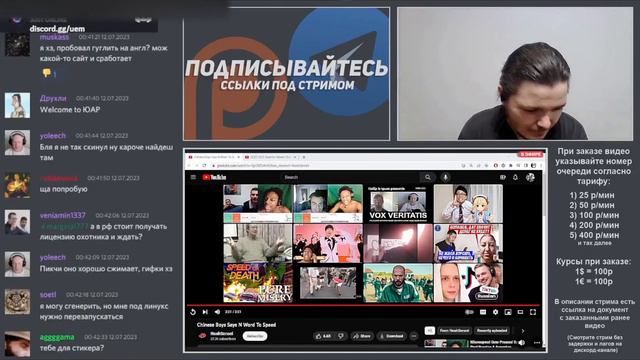Viewport: 640px width, 360px height.
Task: Click the browser address bar
Action: tap(335, 166)
